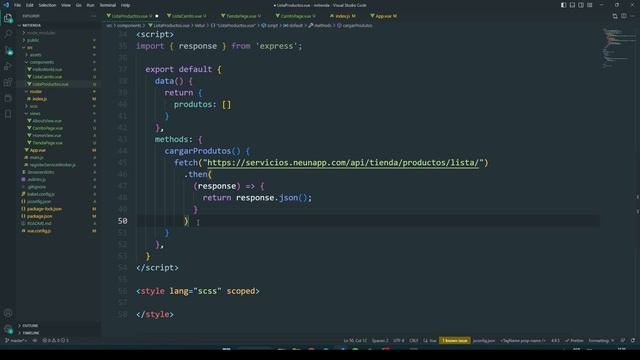
Task: Open the Customize Layout icon
Action: (x=590, y=5)
